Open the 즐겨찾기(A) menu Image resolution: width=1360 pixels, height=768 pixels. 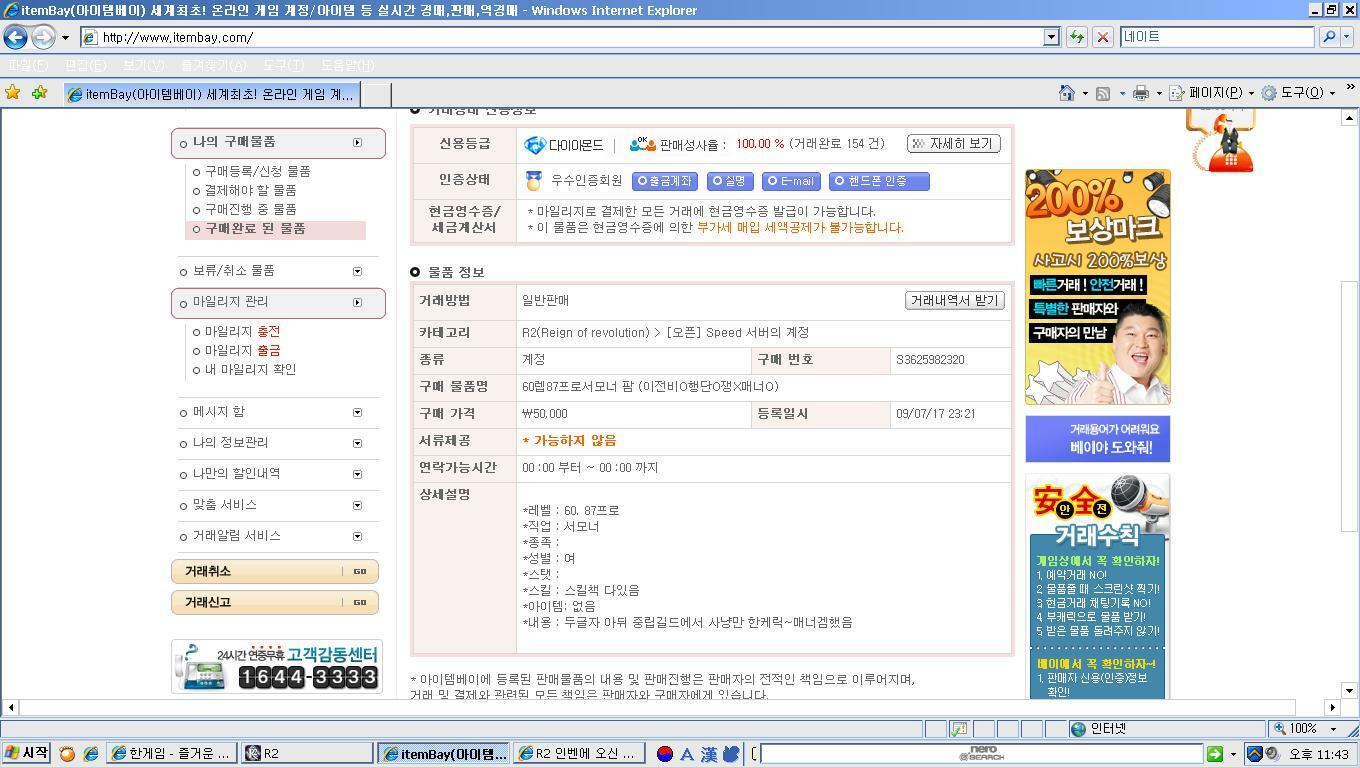coord(213,65)
